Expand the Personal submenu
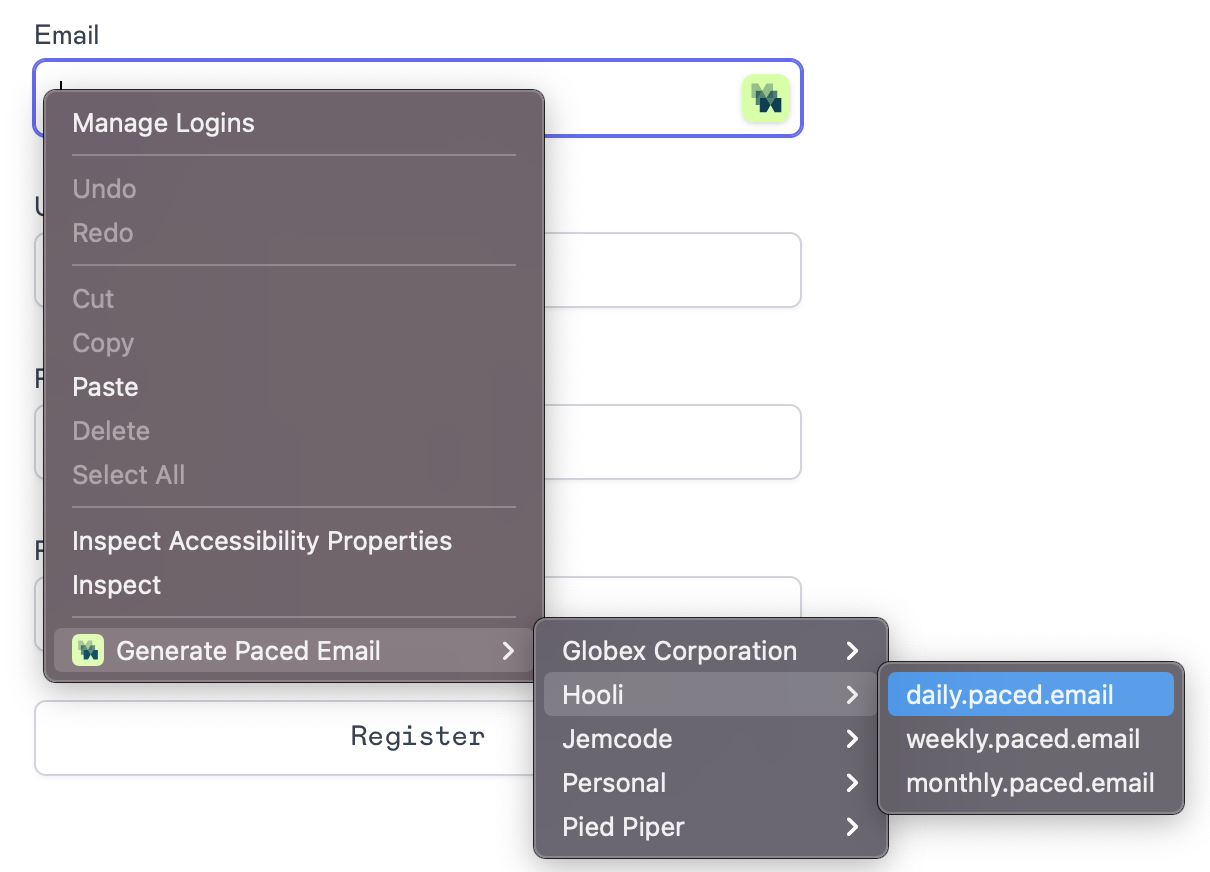Screen dimensions: 1210x872 pos(614,782)
